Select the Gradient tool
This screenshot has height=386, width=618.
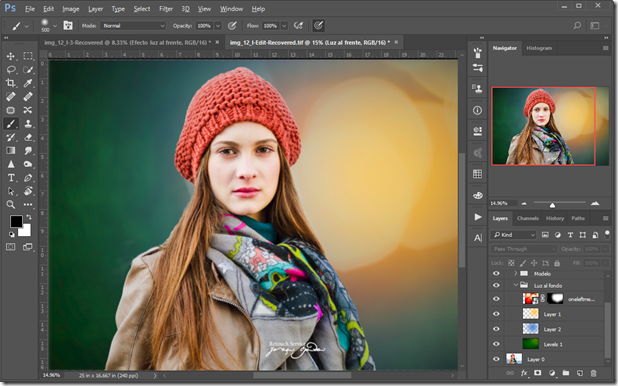pyautogui.click(x=11, y=151)
